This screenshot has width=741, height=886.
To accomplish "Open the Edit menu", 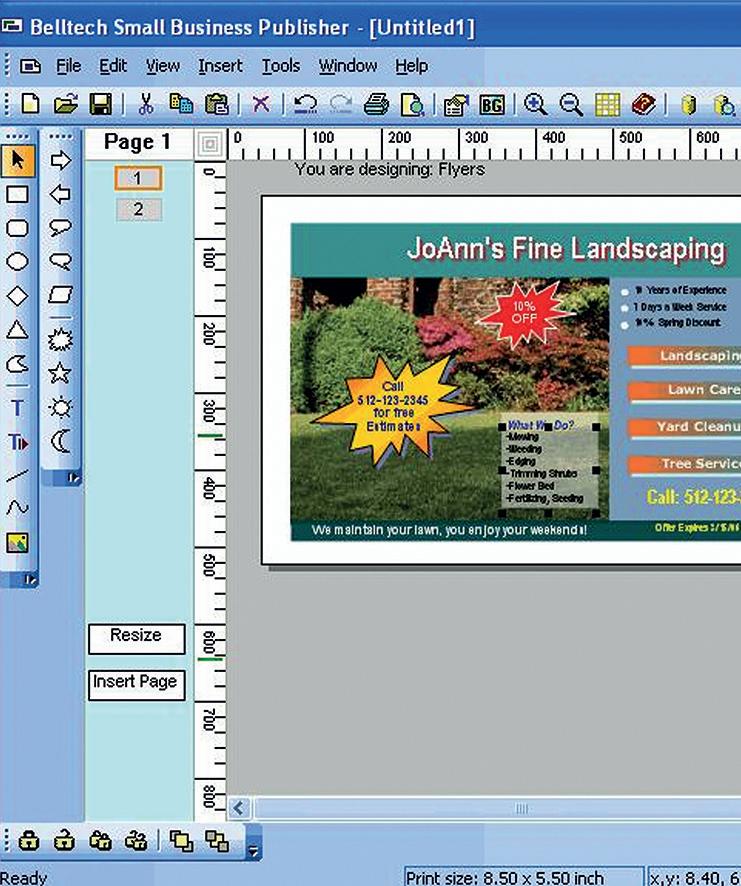I will [x=113, y=66].
